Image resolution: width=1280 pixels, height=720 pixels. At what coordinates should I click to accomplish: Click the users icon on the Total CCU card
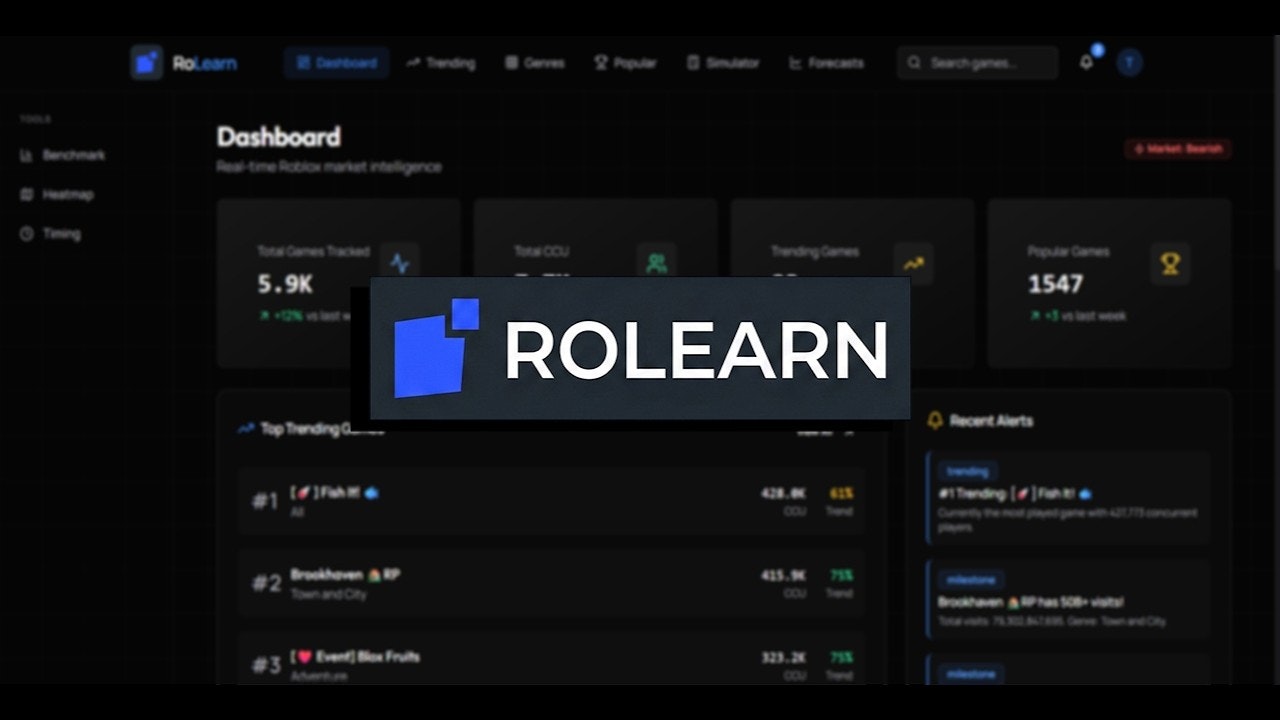[x=655, y=264]
